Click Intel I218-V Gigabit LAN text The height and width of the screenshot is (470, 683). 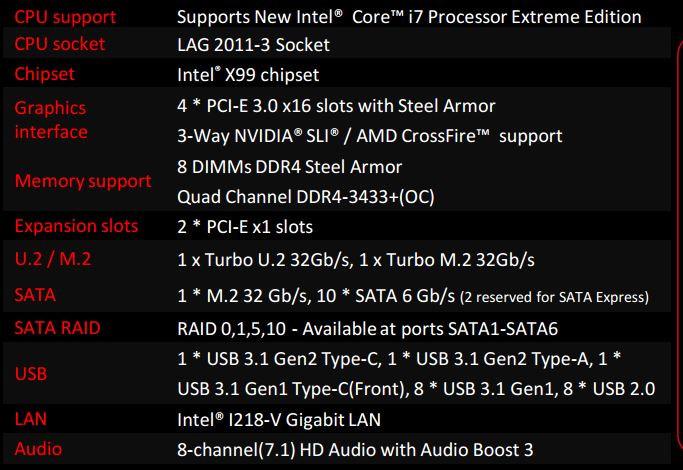coord(279,419)
